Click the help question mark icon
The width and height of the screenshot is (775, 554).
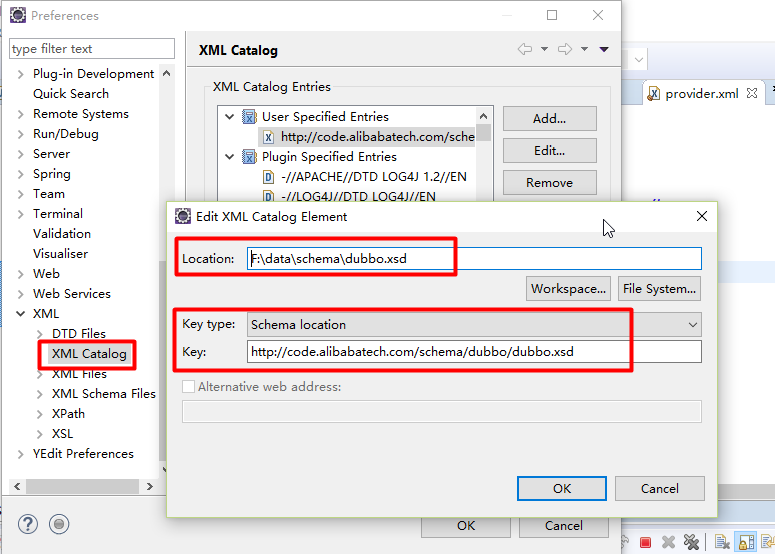[28, 524]
